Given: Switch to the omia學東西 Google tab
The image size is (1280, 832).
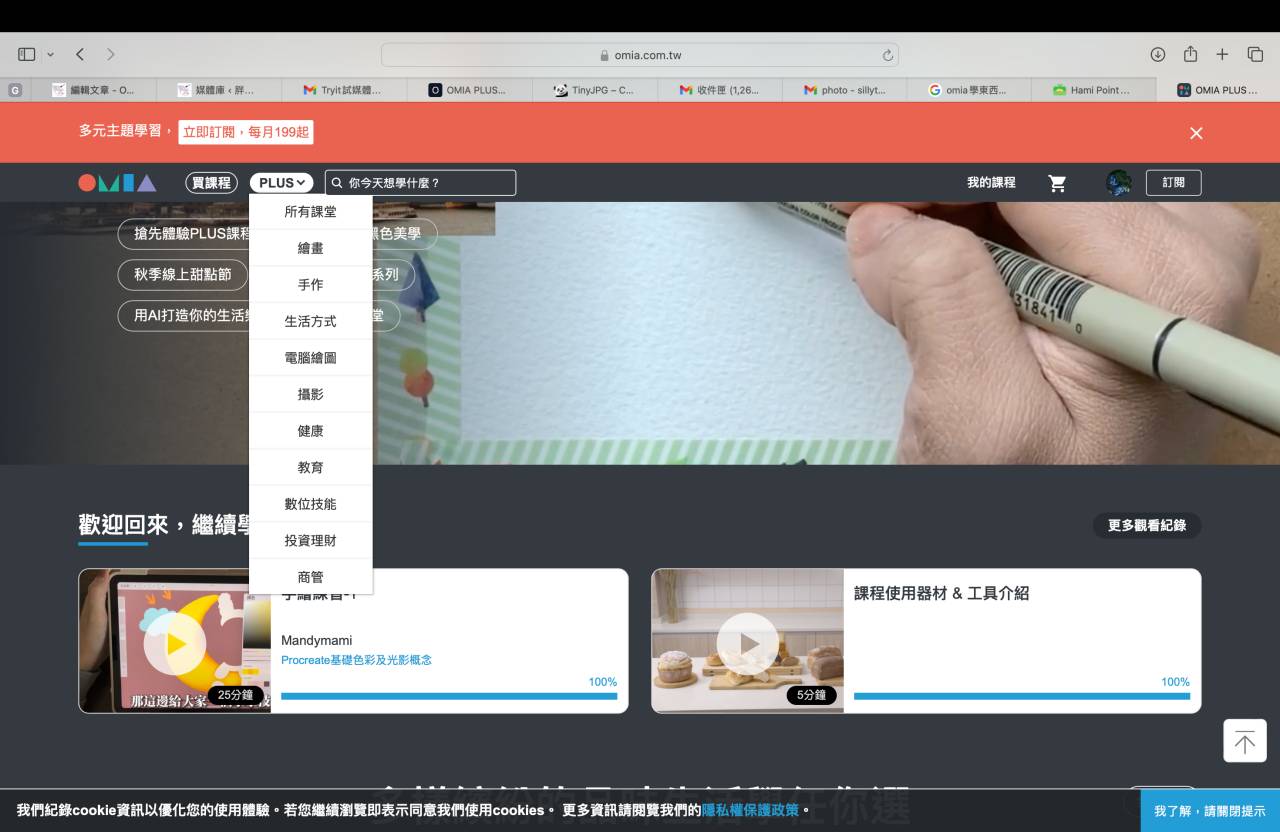Looking at the screenshot, I should tap(969, 90).
